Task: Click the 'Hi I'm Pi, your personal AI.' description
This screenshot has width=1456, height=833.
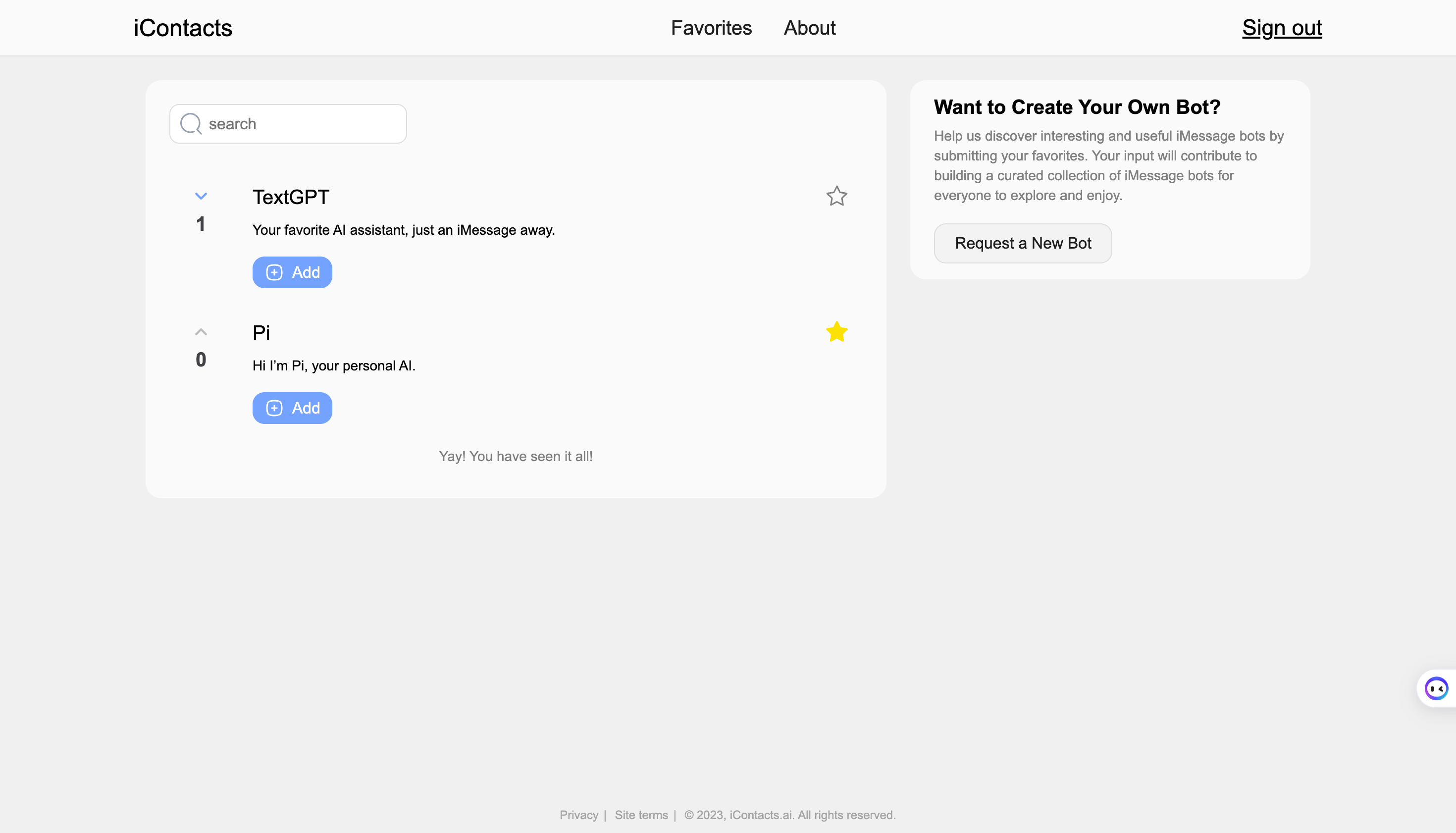Action: tap(334, 365)
